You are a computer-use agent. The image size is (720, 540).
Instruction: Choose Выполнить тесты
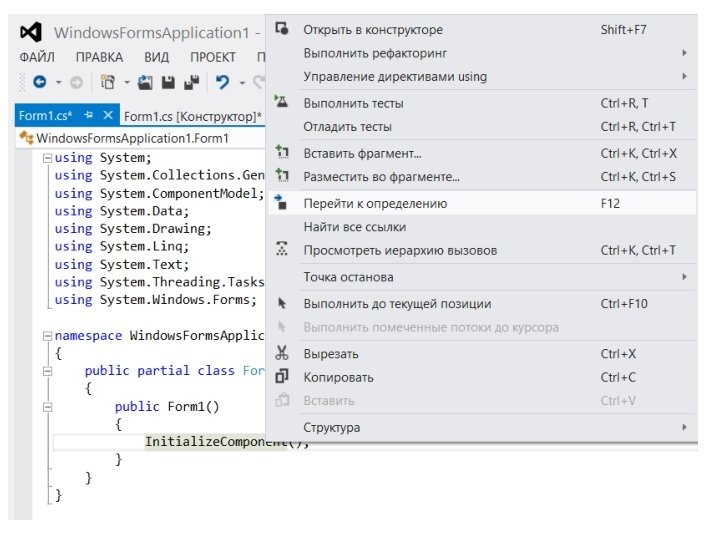click(x=481, y=103)
